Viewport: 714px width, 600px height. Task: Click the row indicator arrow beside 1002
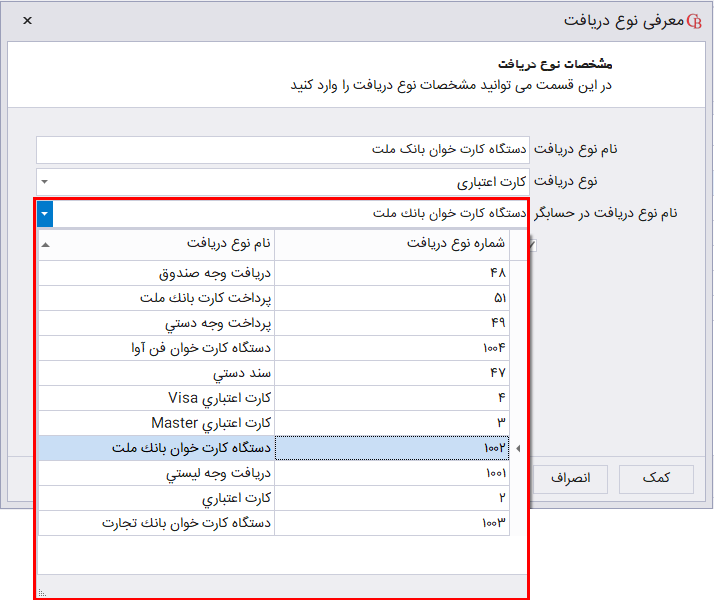tap(517, 448)
